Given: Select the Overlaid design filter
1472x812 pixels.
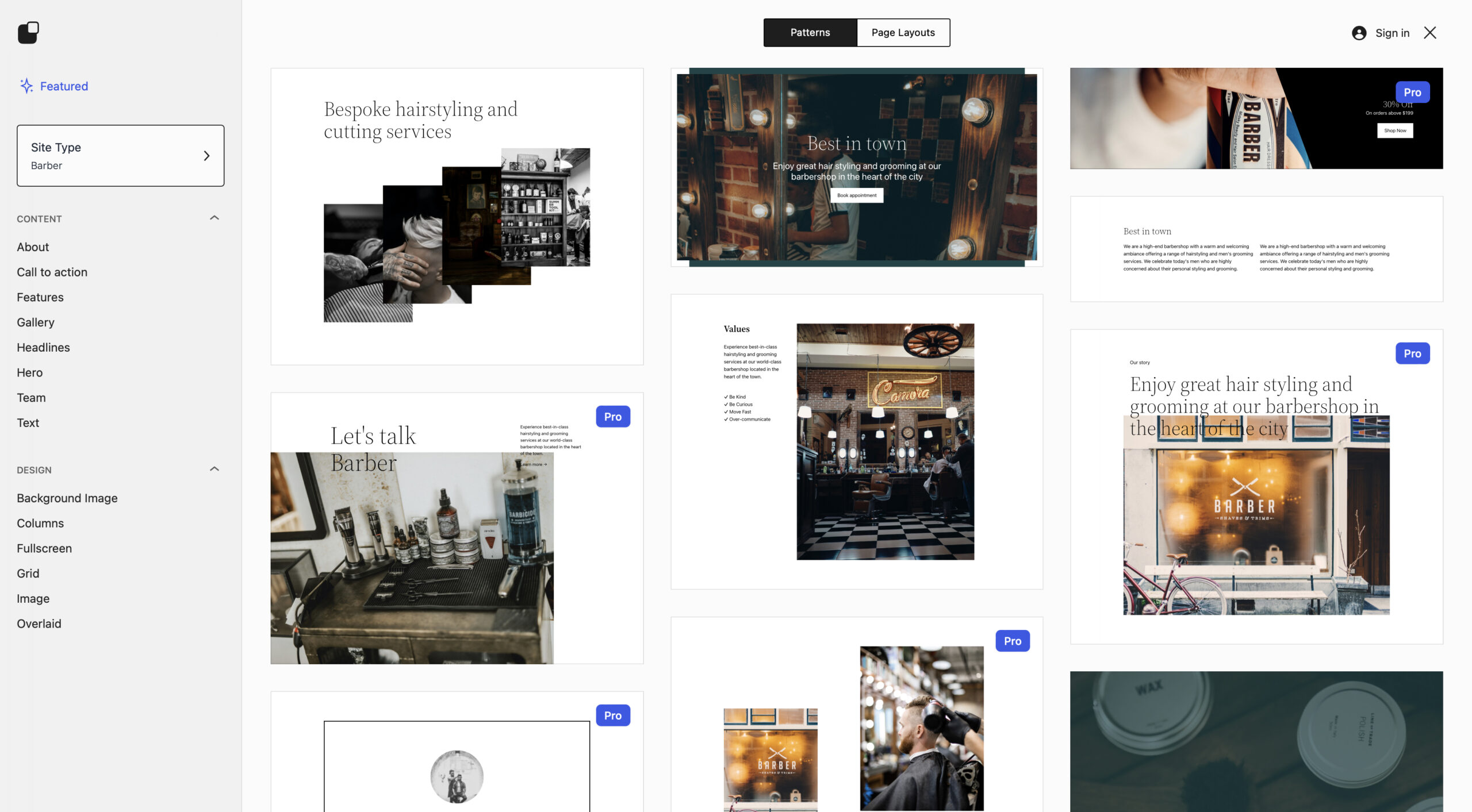Looking at the screenshot, I should [39, 624].
